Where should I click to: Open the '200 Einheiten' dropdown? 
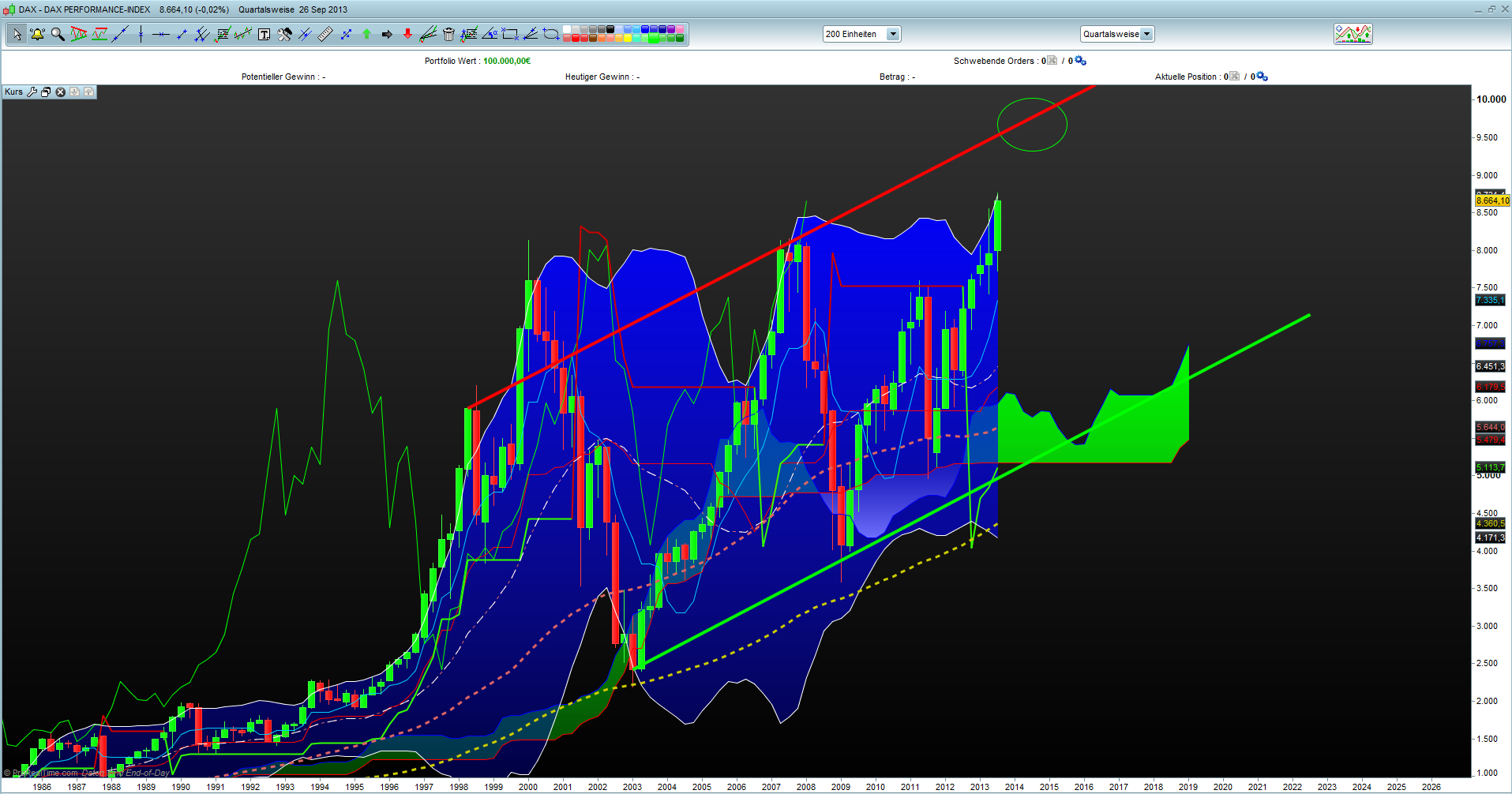pos(861,34)
